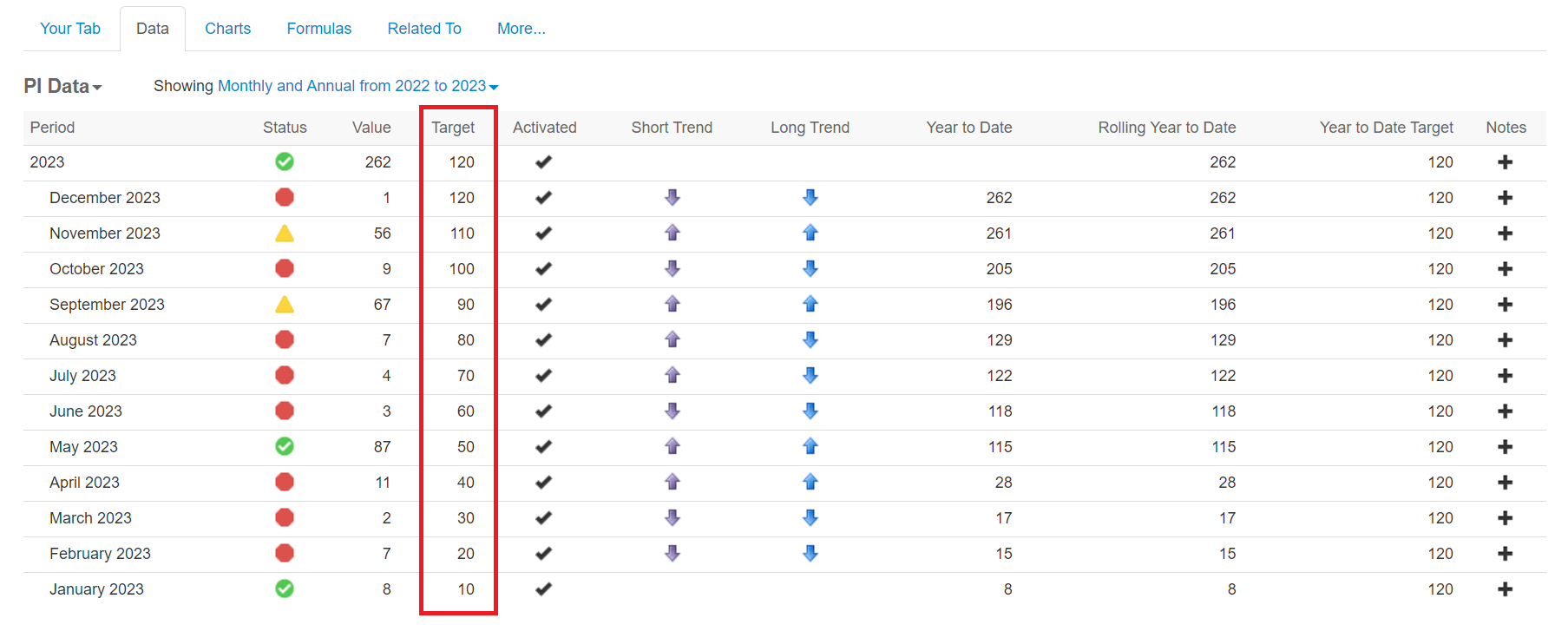Switch to the Formulas tab
Viewport: 1568px width, 638px height.
tap(319, 29)
